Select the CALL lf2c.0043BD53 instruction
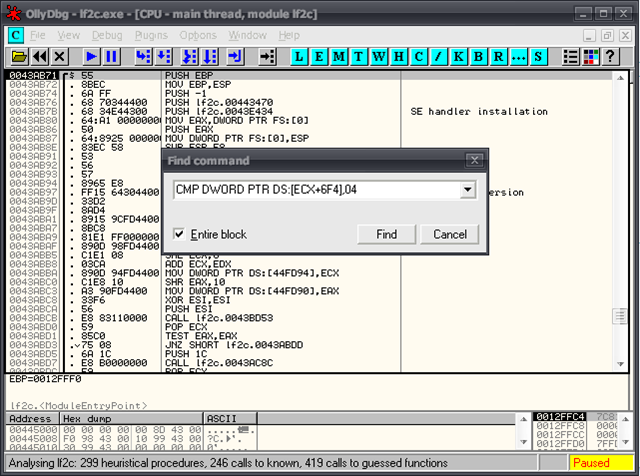This screenshot has height=476, width=640. point(219,318)
